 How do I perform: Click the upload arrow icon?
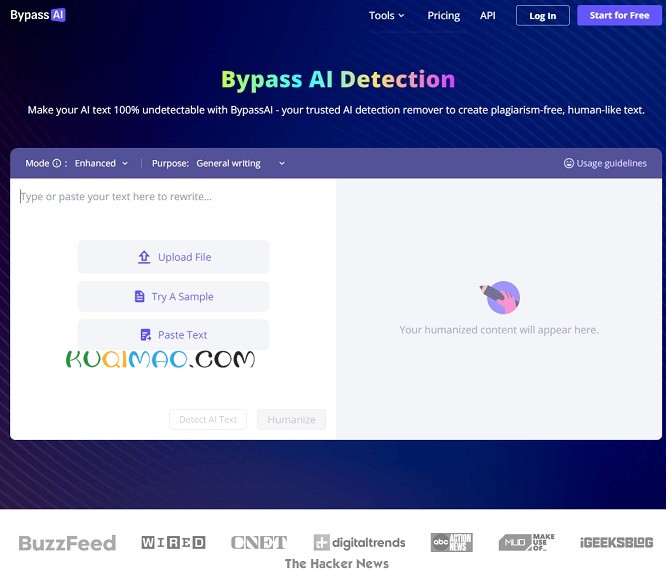coord(144,257)
